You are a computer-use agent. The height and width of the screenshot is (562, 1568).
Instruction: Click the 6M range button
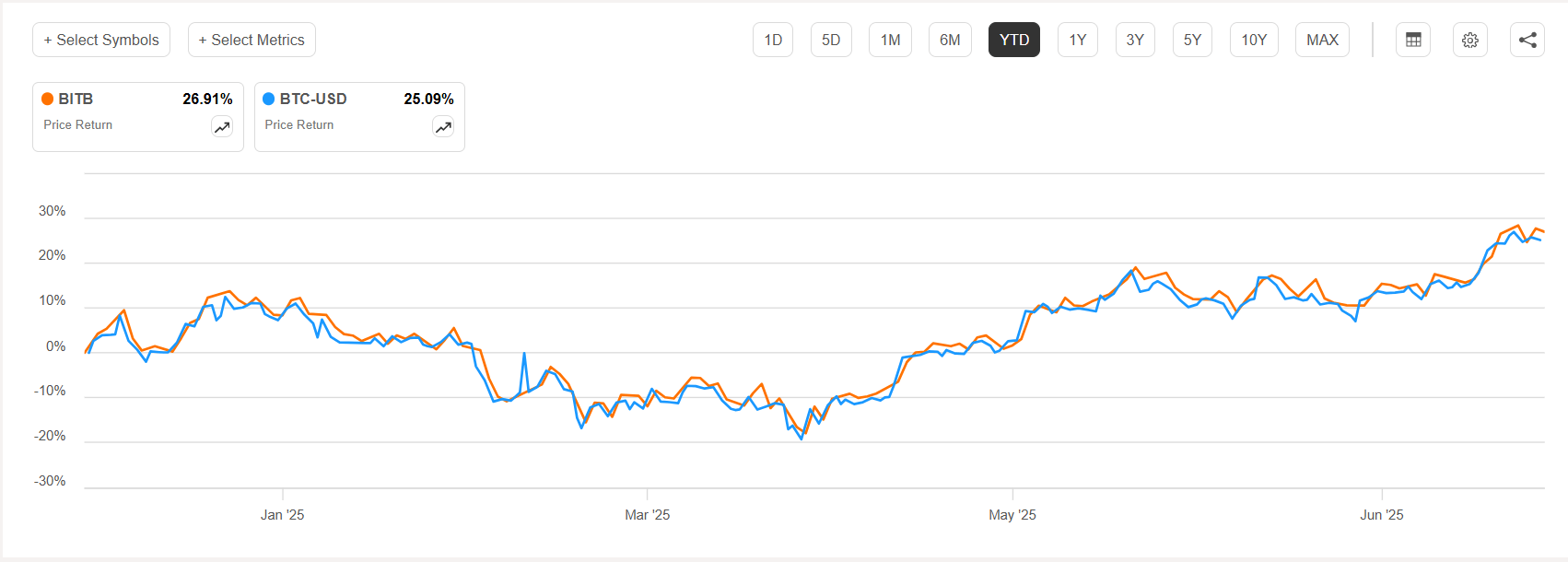[950, 40]
